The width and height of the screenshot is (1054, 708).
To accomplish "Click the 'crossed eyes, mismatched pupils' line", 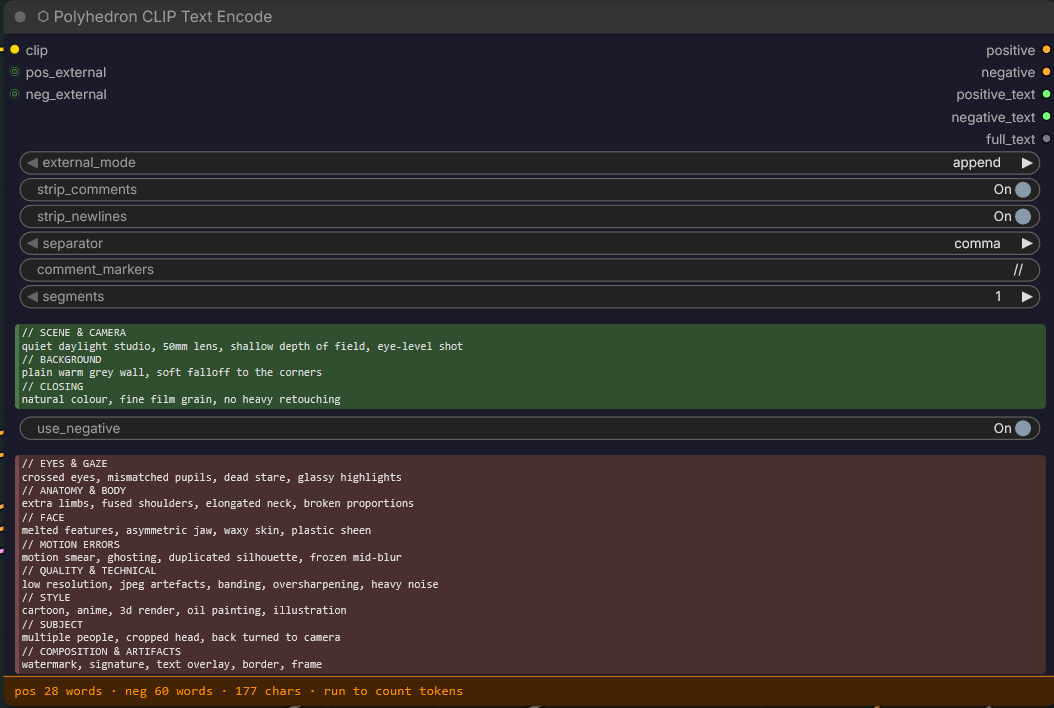I will click(211, 477).
